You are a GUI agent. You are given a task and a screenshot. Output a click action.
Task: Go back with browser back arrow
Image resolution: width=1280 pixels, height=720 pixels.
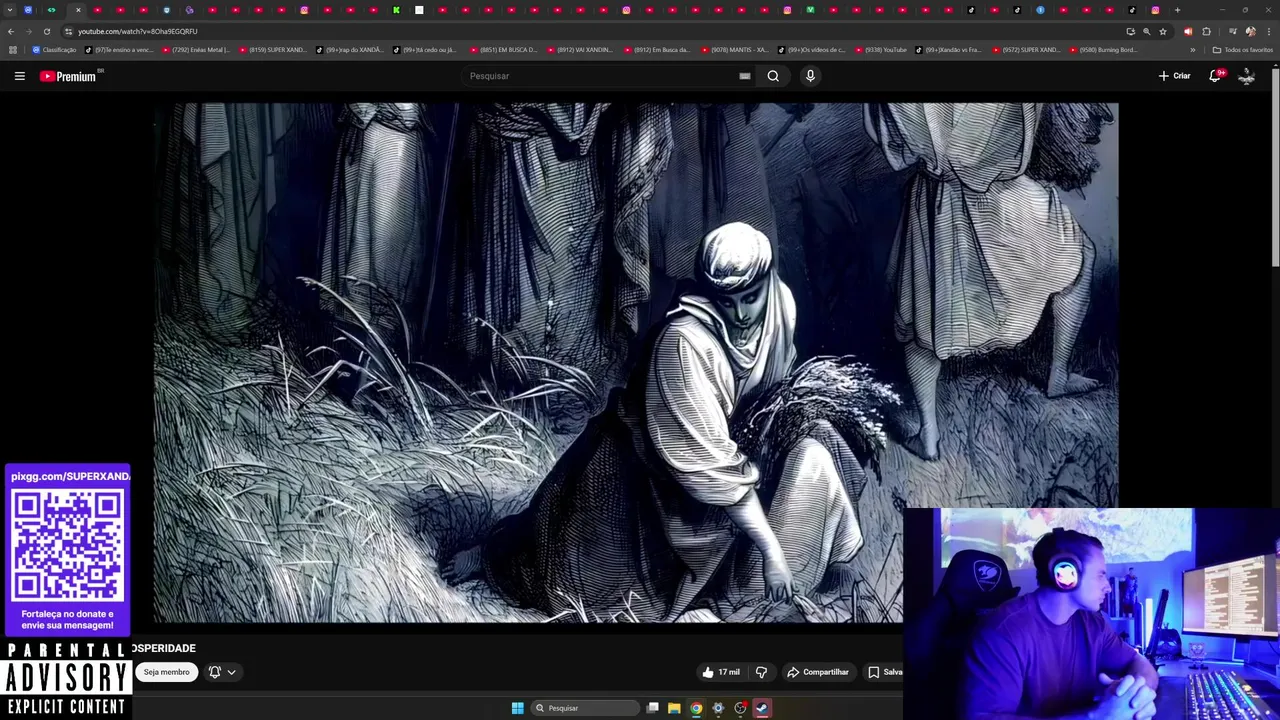coord(11,31)
